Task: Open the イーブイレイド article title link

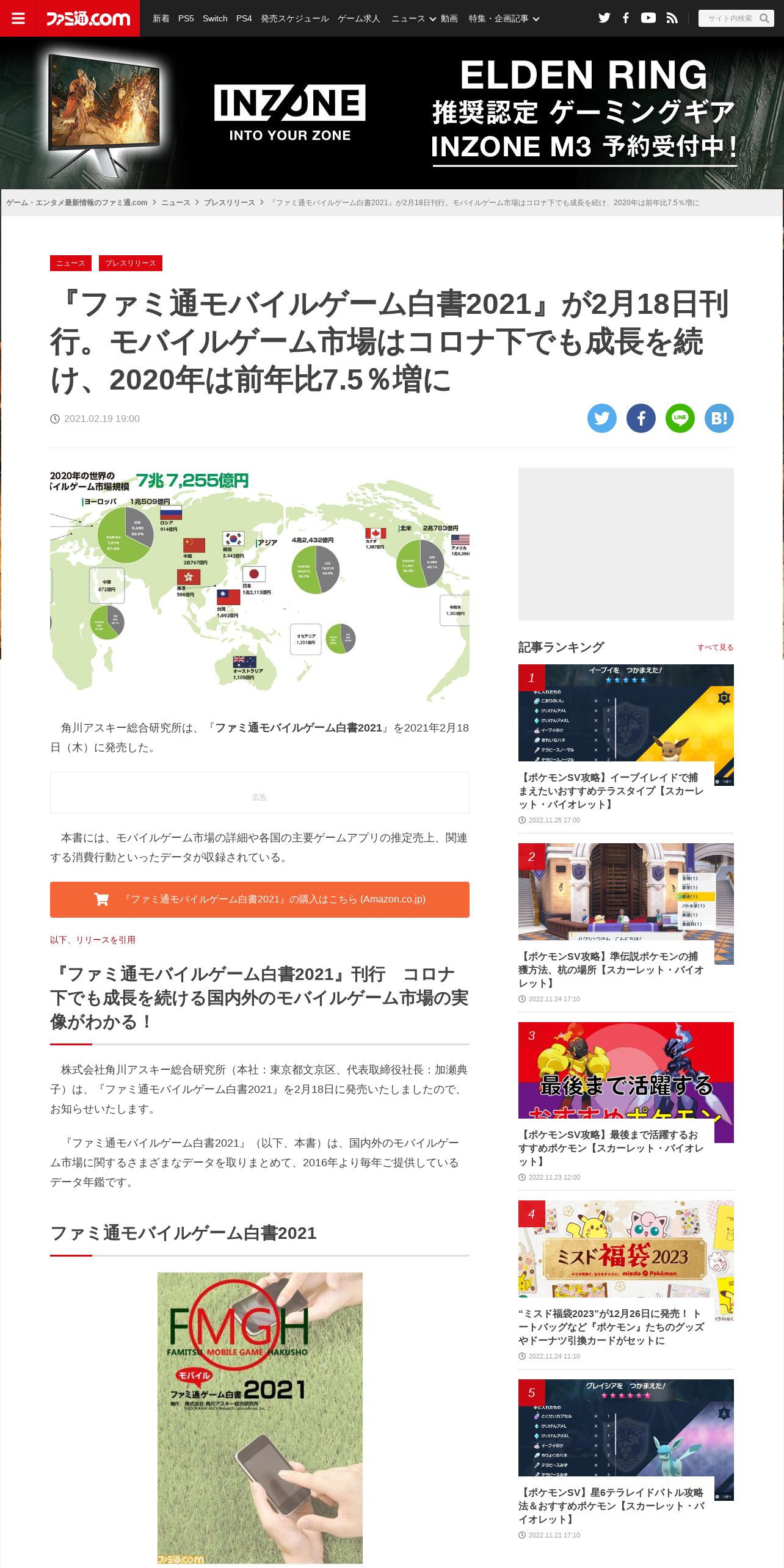Action: (611, 791)
